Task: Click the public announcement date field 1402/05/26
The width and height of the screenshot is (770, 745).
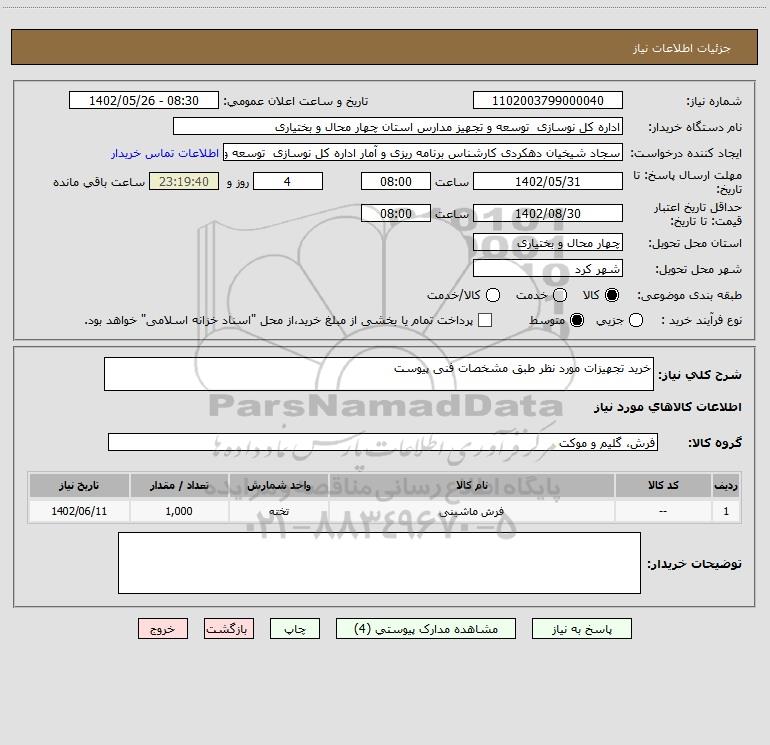Action: [x=144, y=101]
